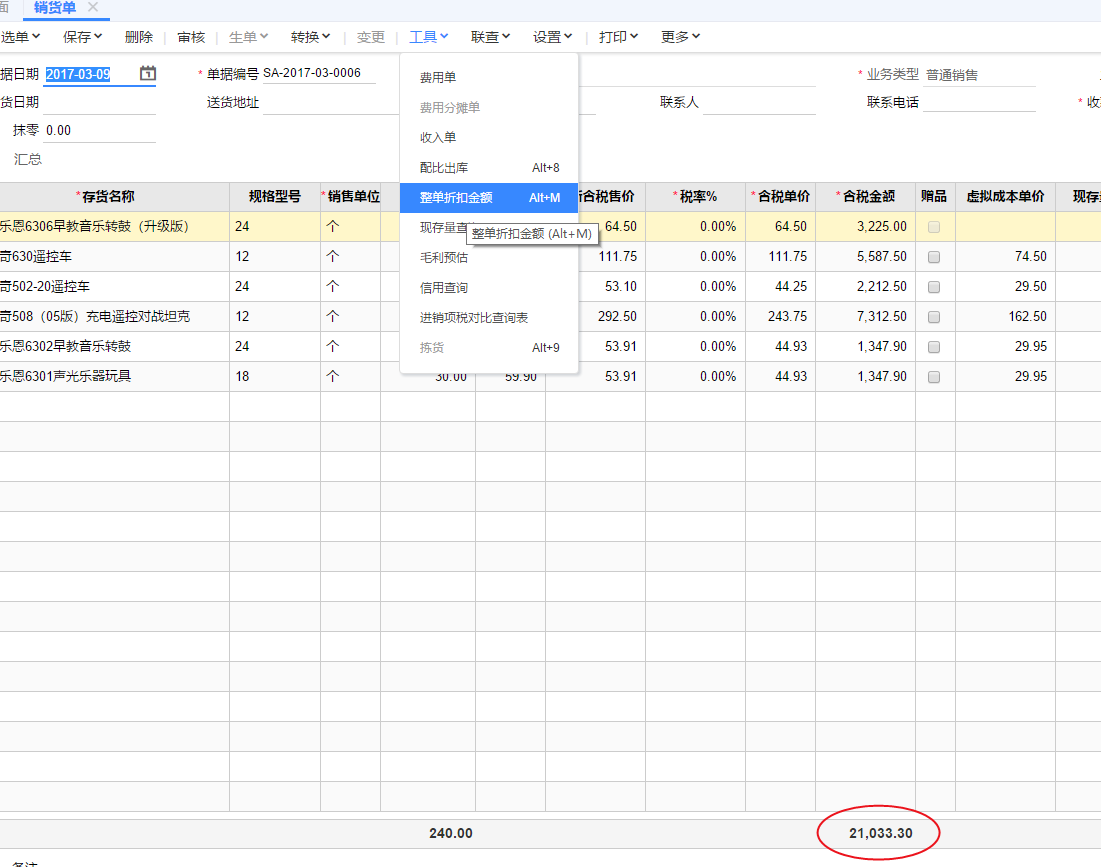Click the 单据日期 input field

pos(88,74)
